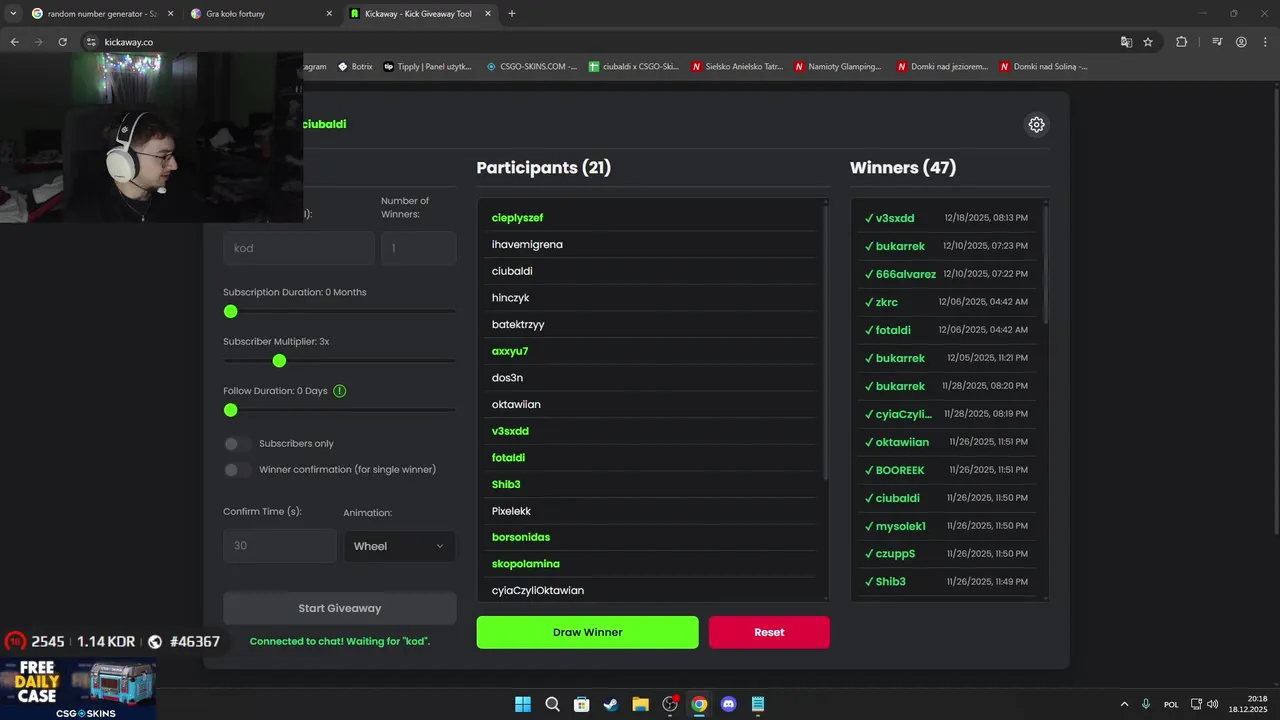The width and height of the screenshot is (1280, 720).
Task: Click the Number of Winners field
Action: [419, 248]
